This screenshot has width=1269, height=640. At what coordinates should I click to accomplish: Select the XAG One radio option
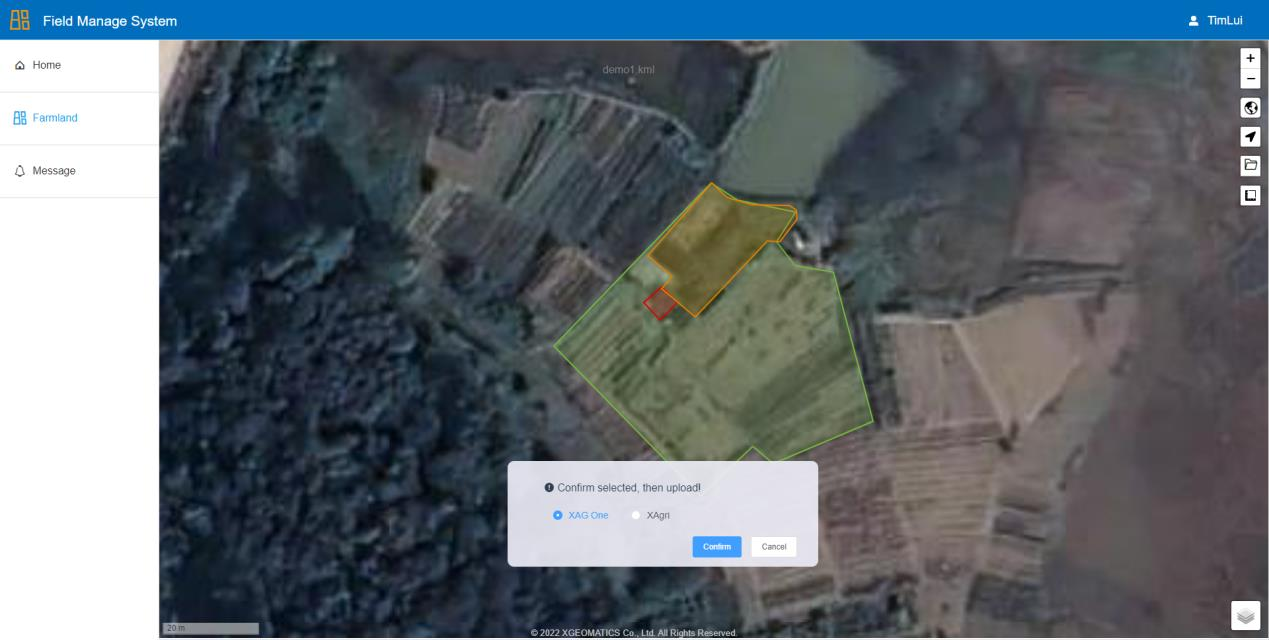pos(558,515)
